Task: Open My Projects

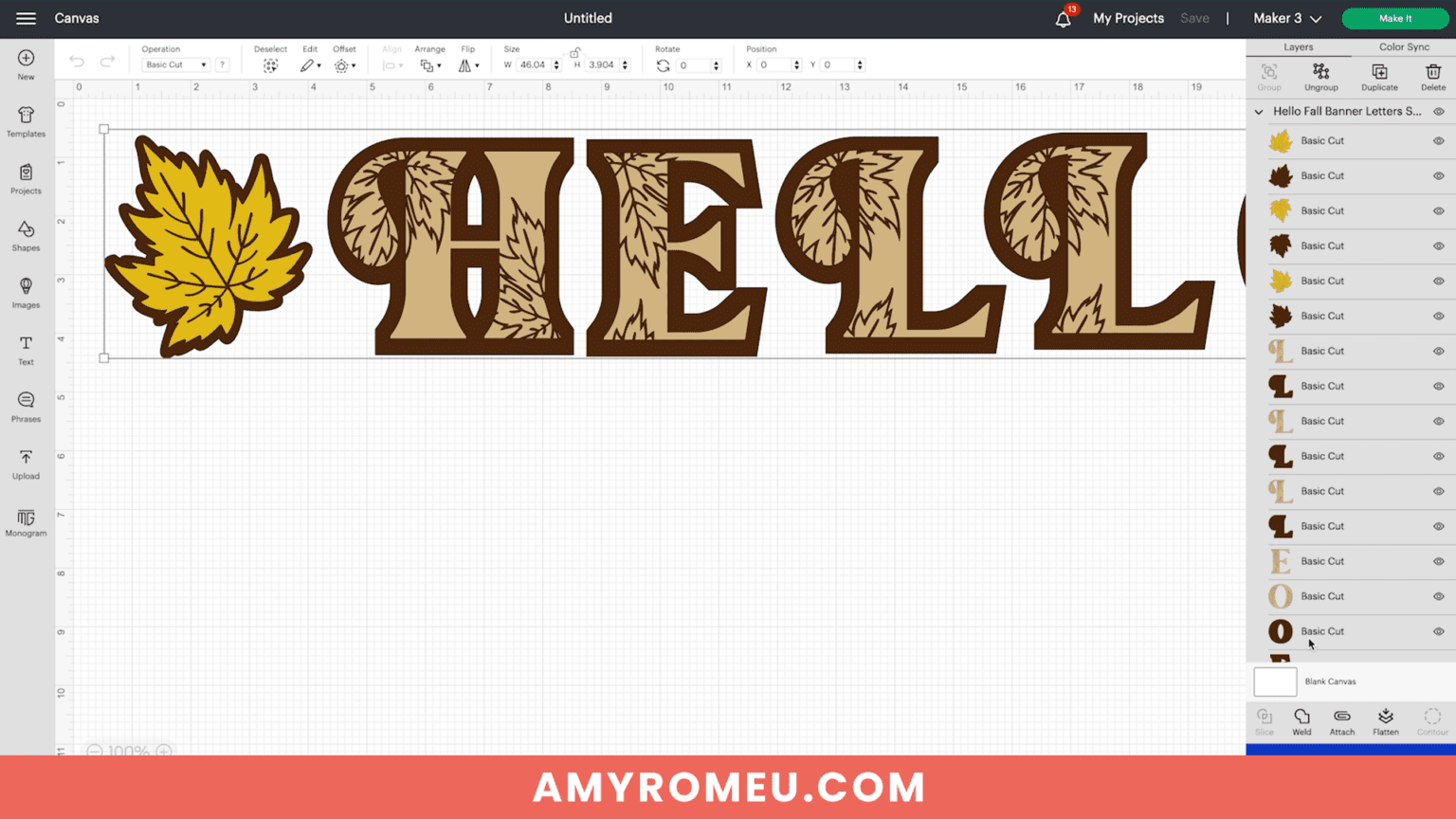Action: click(1128, 18)
